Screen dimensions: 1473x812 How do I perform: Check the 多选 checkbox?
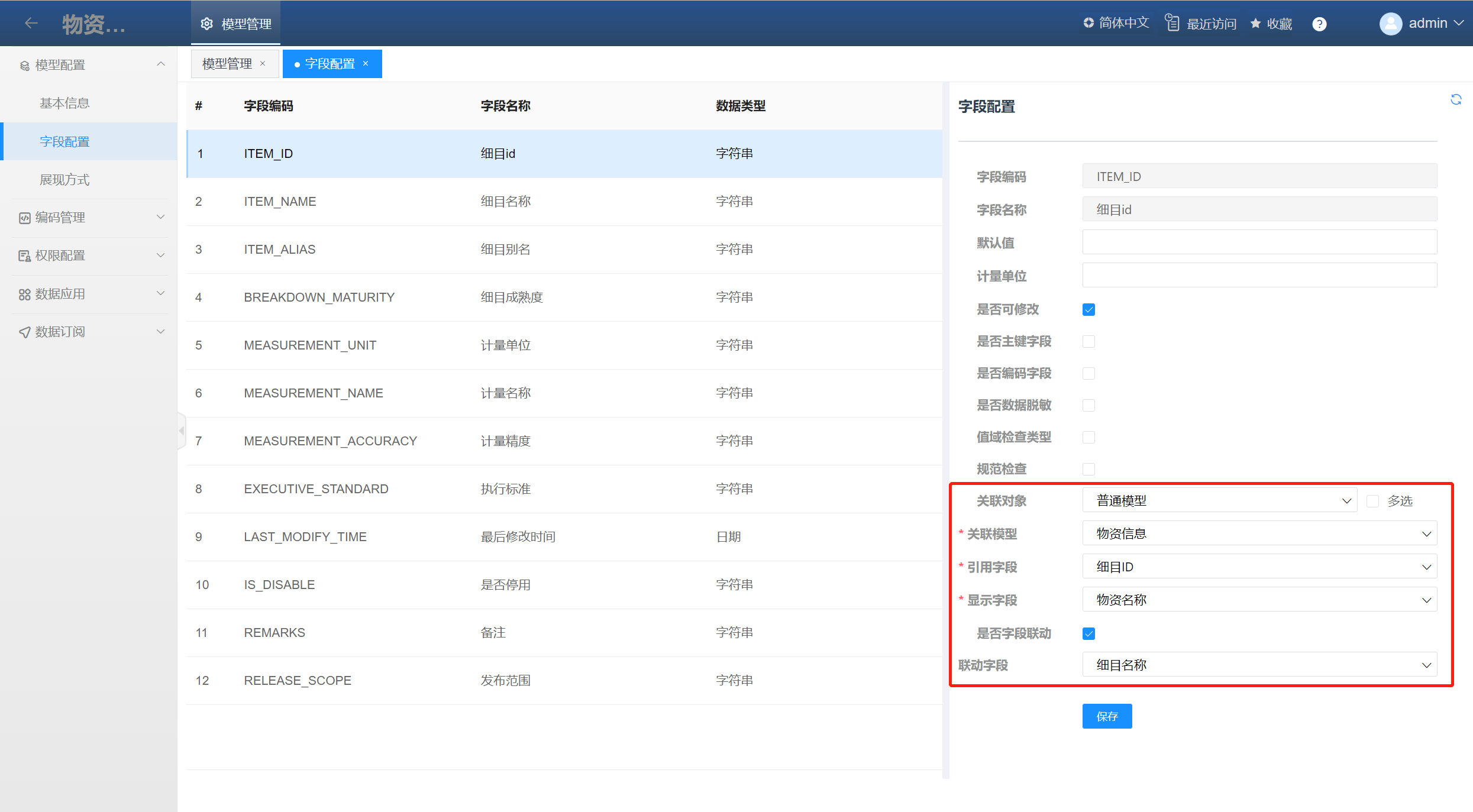[x=1373, y=502]
